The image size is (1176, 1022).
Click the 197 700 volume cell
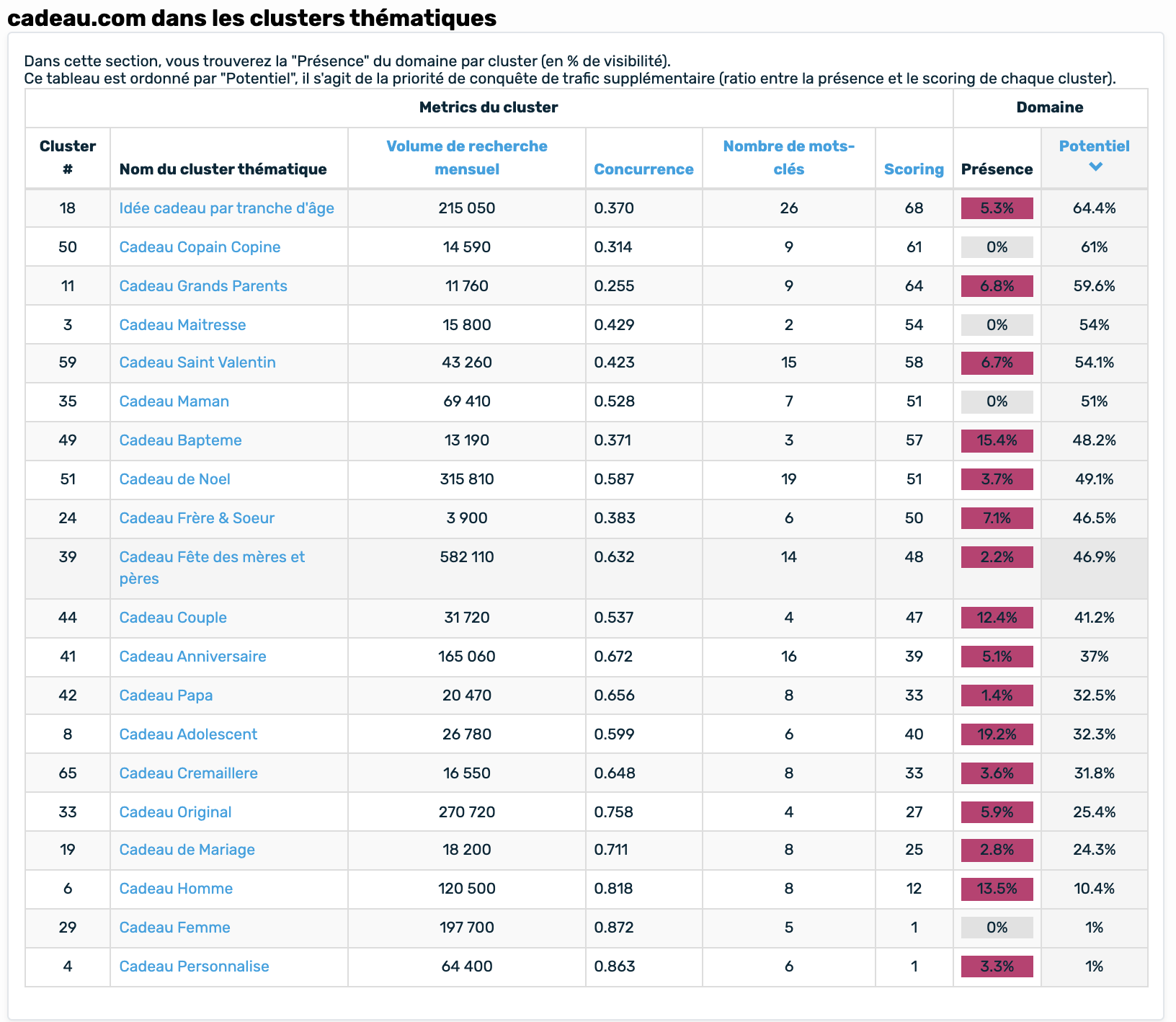(x=467, y=928)
